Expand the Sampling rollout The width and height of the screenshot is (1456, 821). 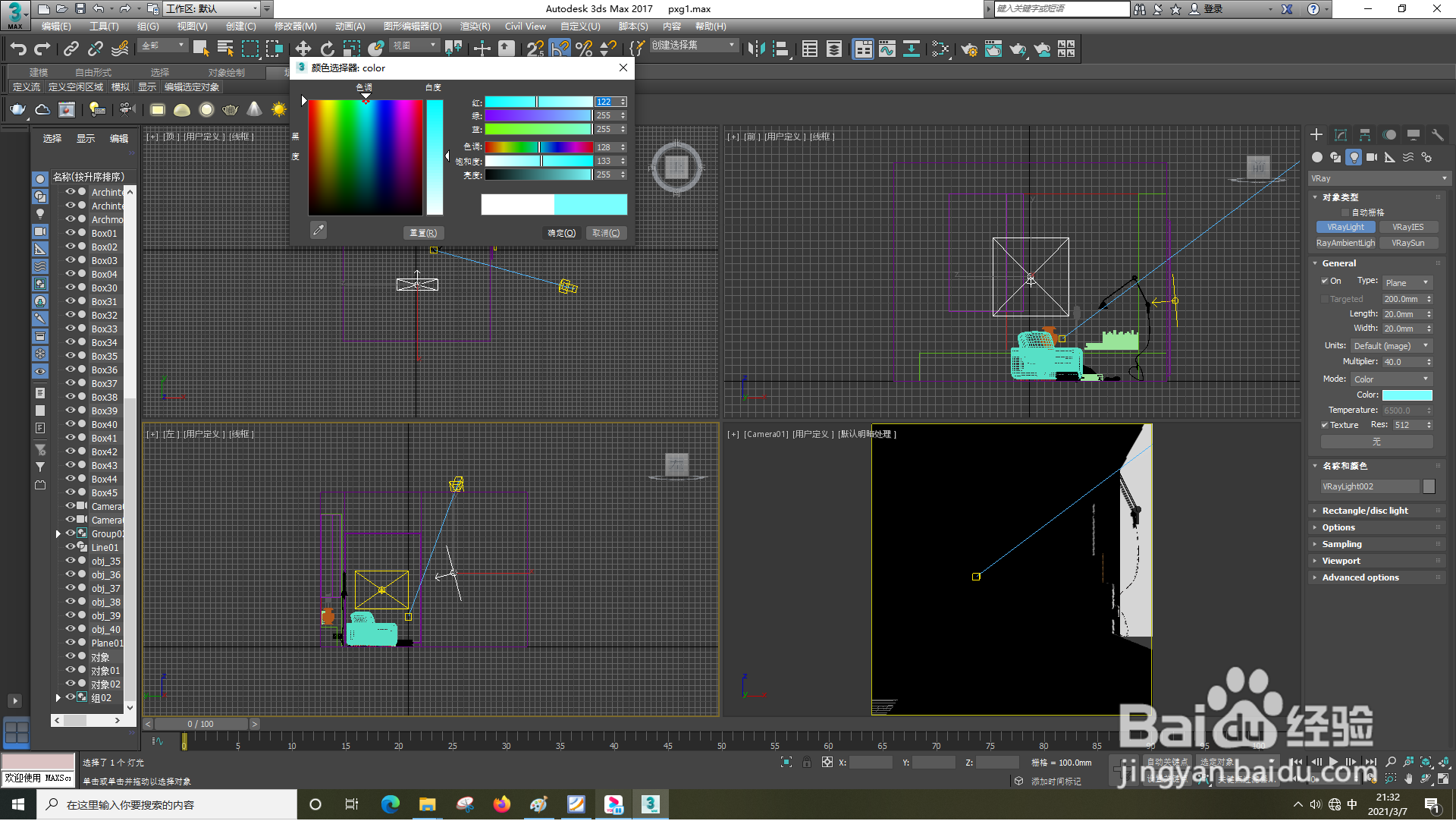1341,545
